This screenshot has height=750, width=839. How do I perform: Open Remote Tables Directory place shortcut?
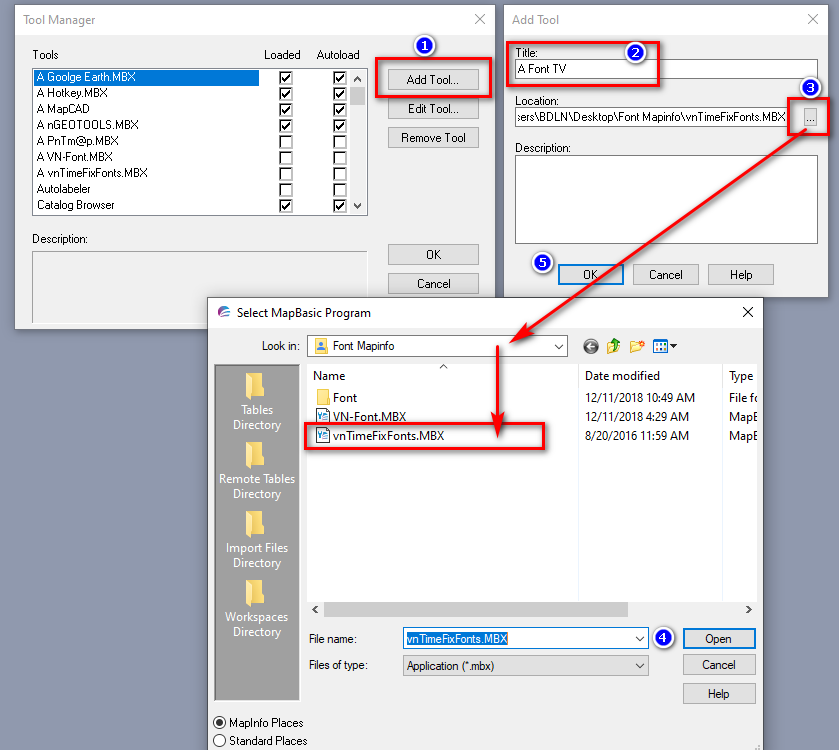(257, 471)
